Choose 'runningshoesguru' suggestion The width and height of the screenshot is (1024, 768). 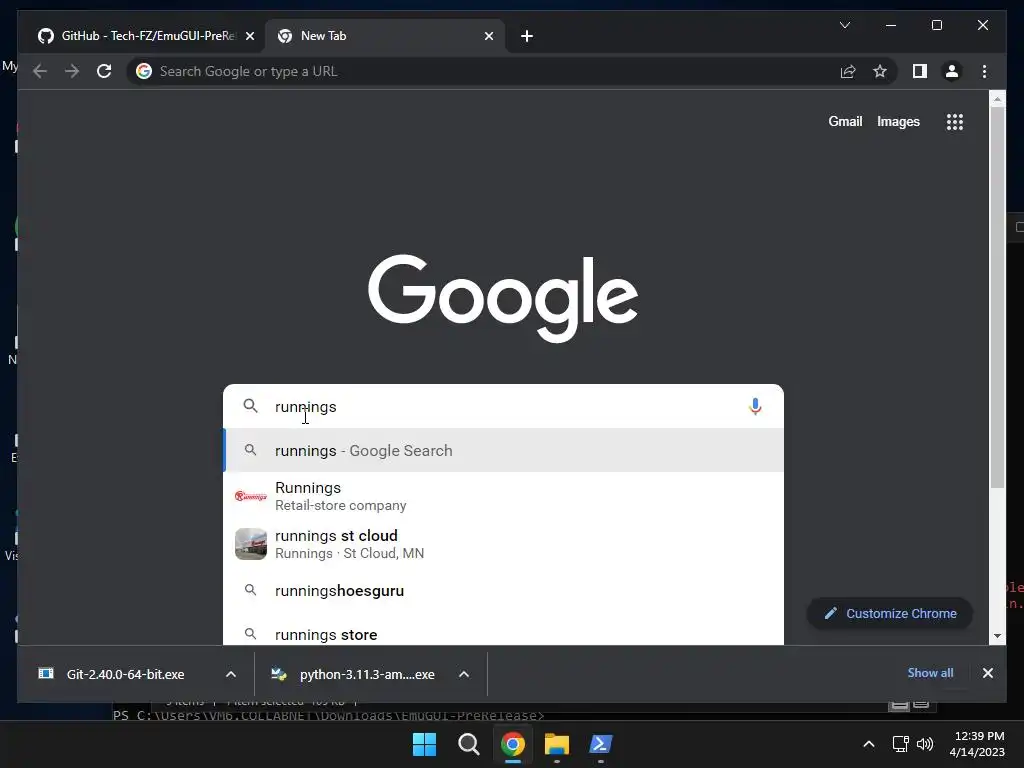pos(504,591)
